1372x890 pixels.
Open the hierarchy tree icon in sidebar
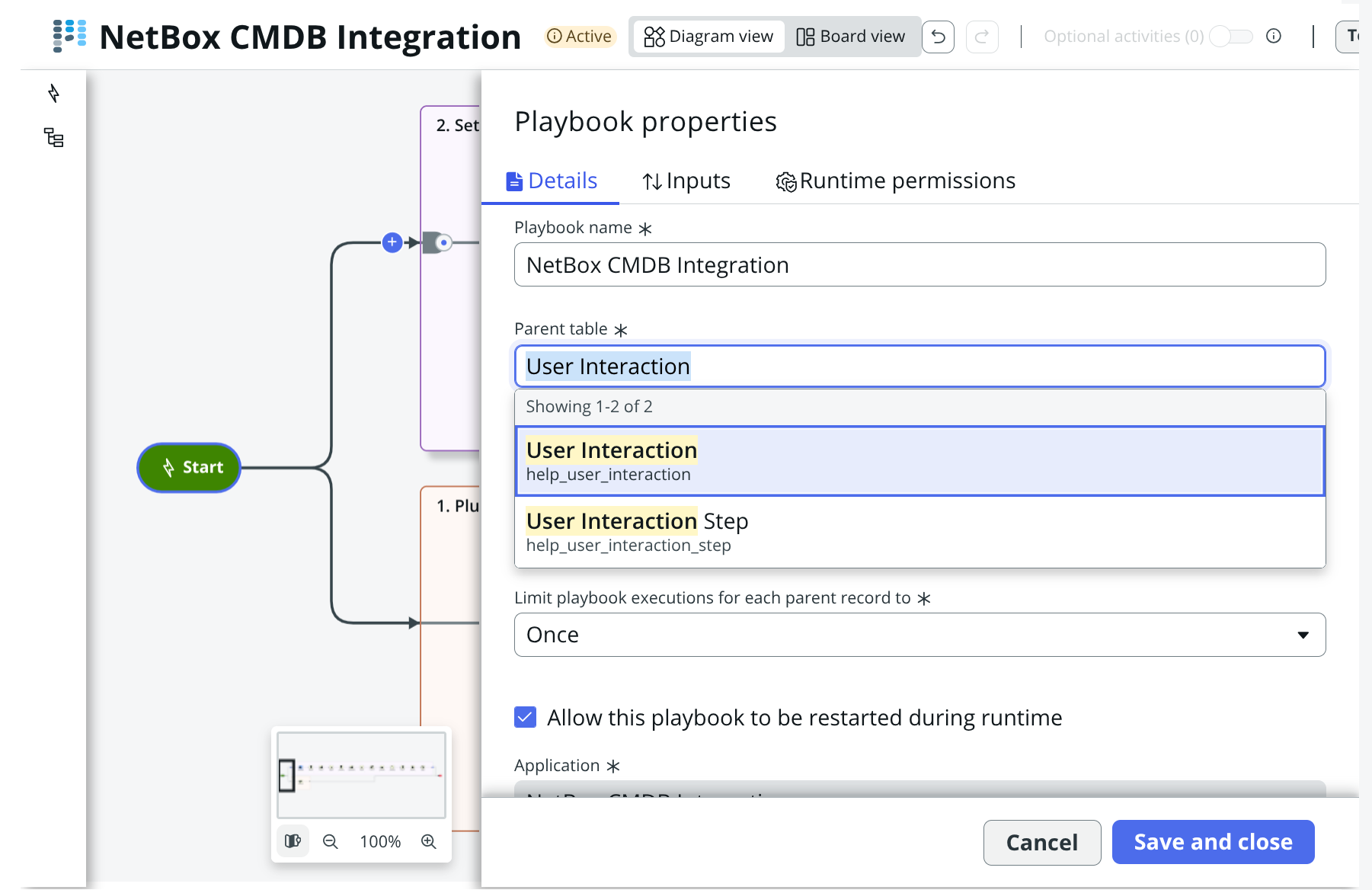pyautogui.click(x=53, y=138)
